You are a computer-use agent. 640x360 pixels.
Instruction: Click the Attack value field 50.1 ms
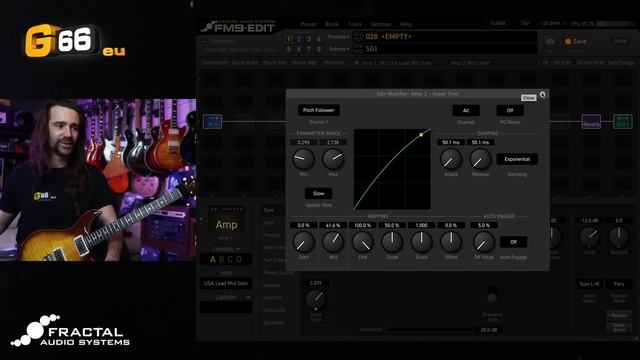tap(451, 142)
